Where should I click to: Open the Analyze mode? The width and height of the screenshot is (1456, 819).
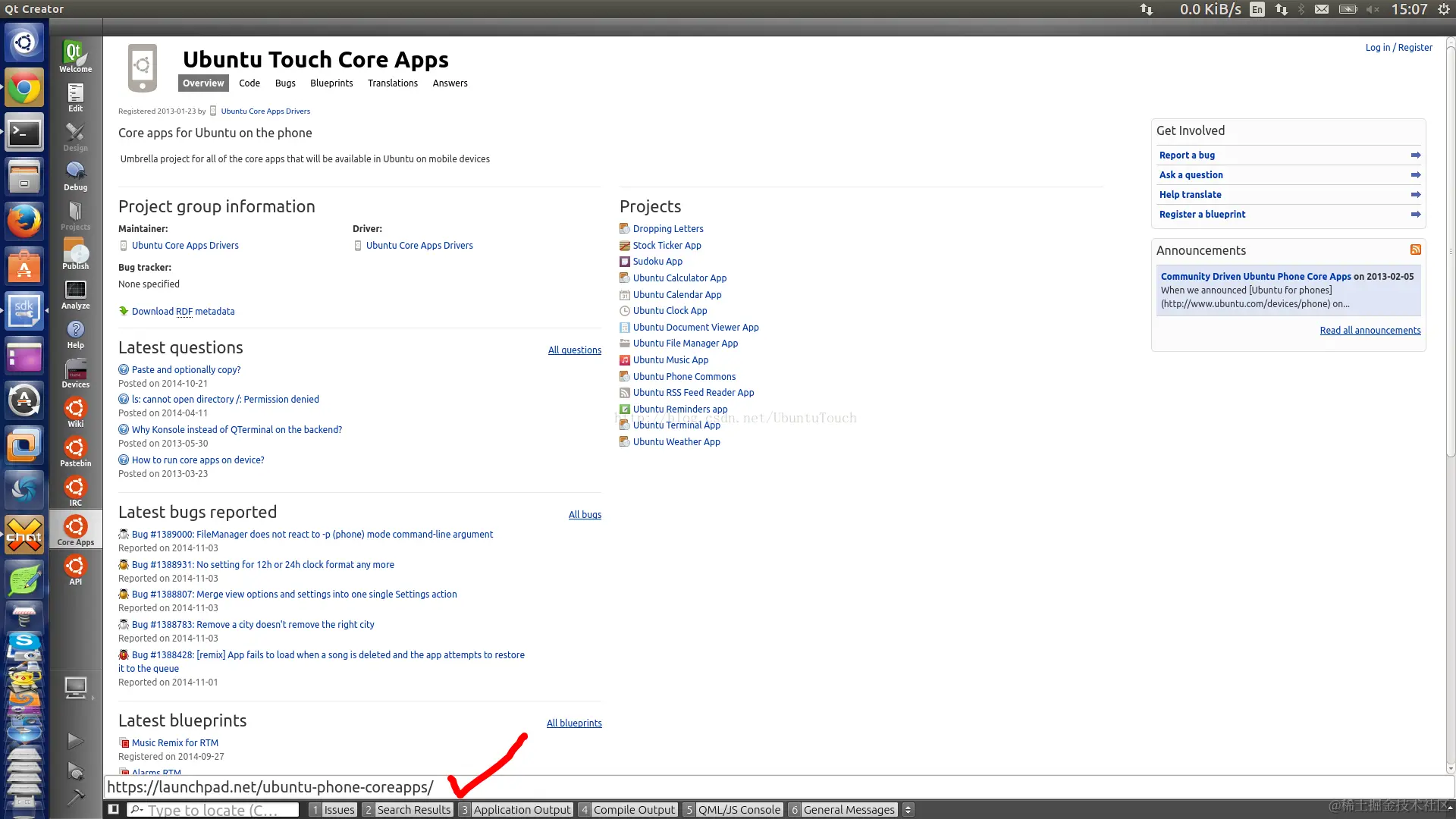click(x=75, y=294)
